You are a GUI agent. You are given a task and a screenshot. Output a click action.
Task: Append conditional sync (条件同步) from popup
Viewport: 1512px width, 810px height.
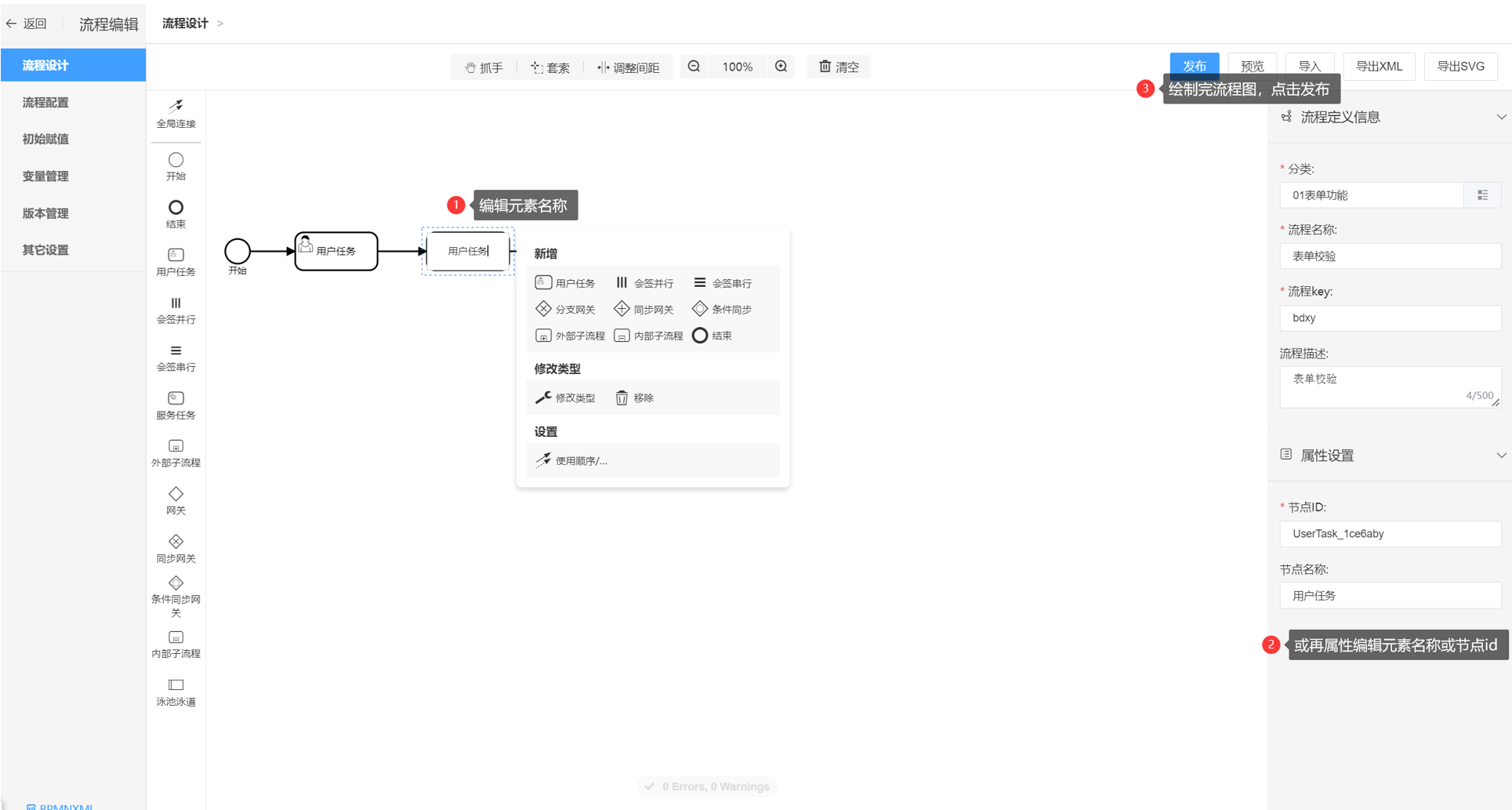coord(722,309)
